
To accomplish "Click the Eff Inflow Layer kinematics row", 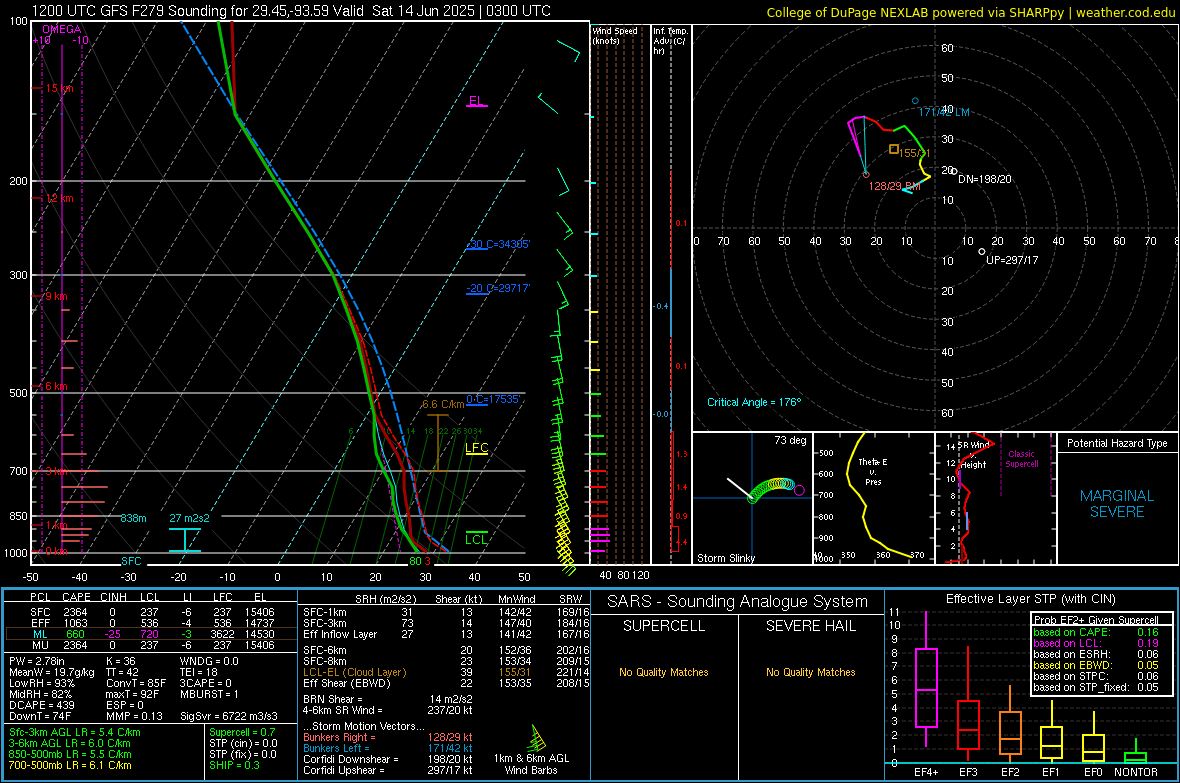I will pos(447,634).
